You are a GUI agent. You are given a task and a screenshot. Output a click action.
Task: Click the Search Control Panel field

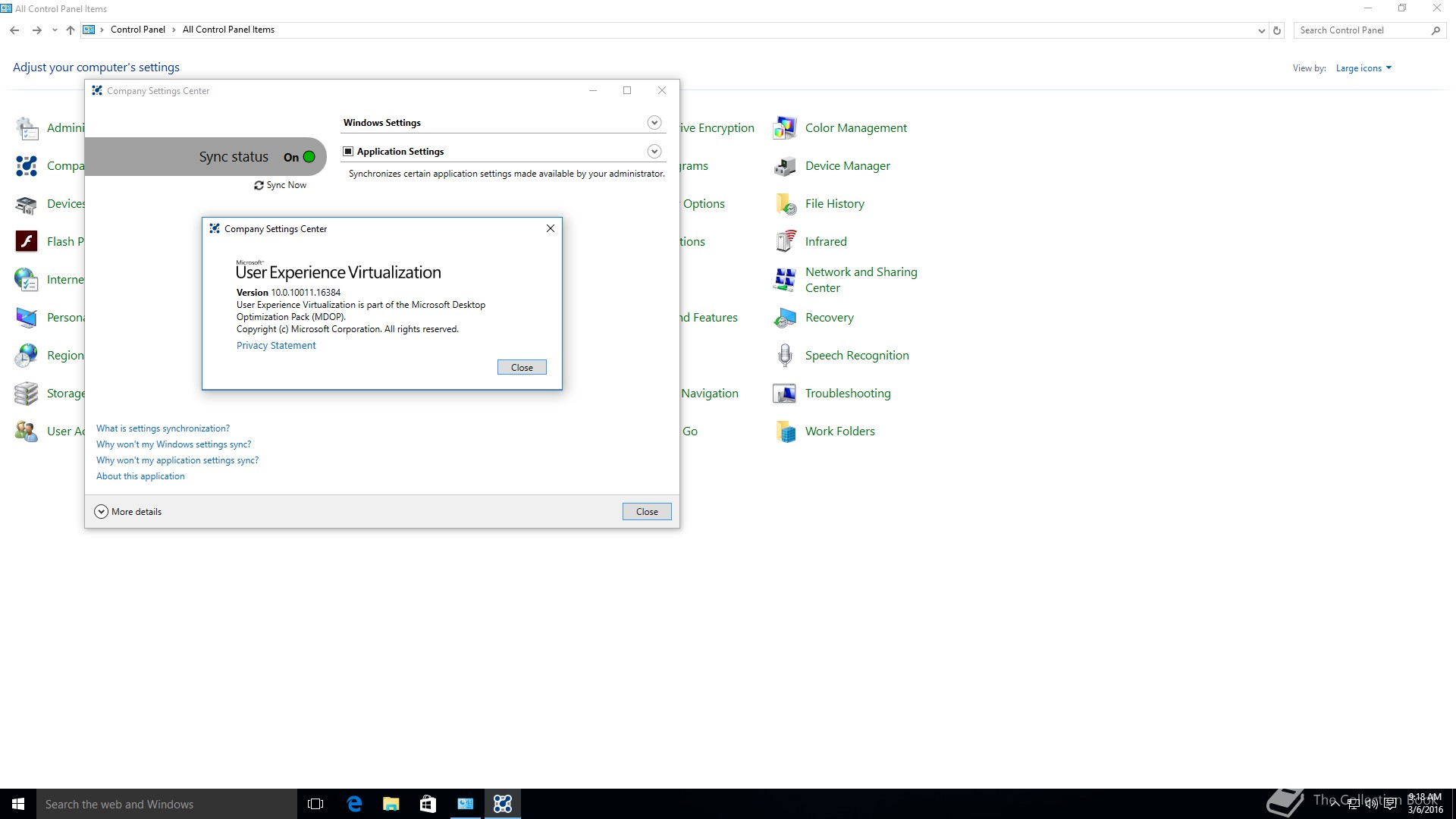[1361, 30]
